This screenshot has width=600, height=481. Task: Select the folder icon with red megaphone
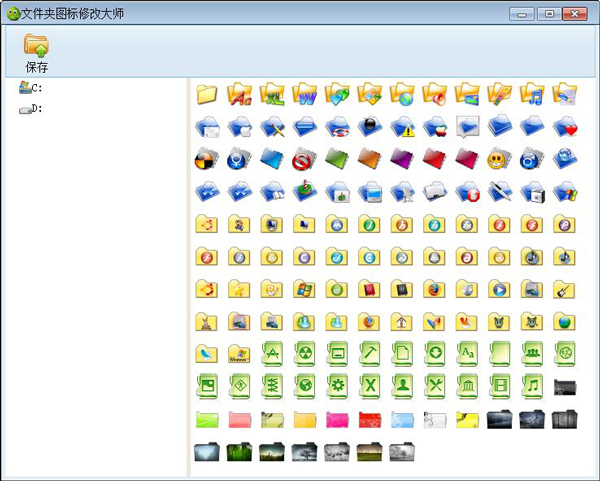click(x=434, y=94)
